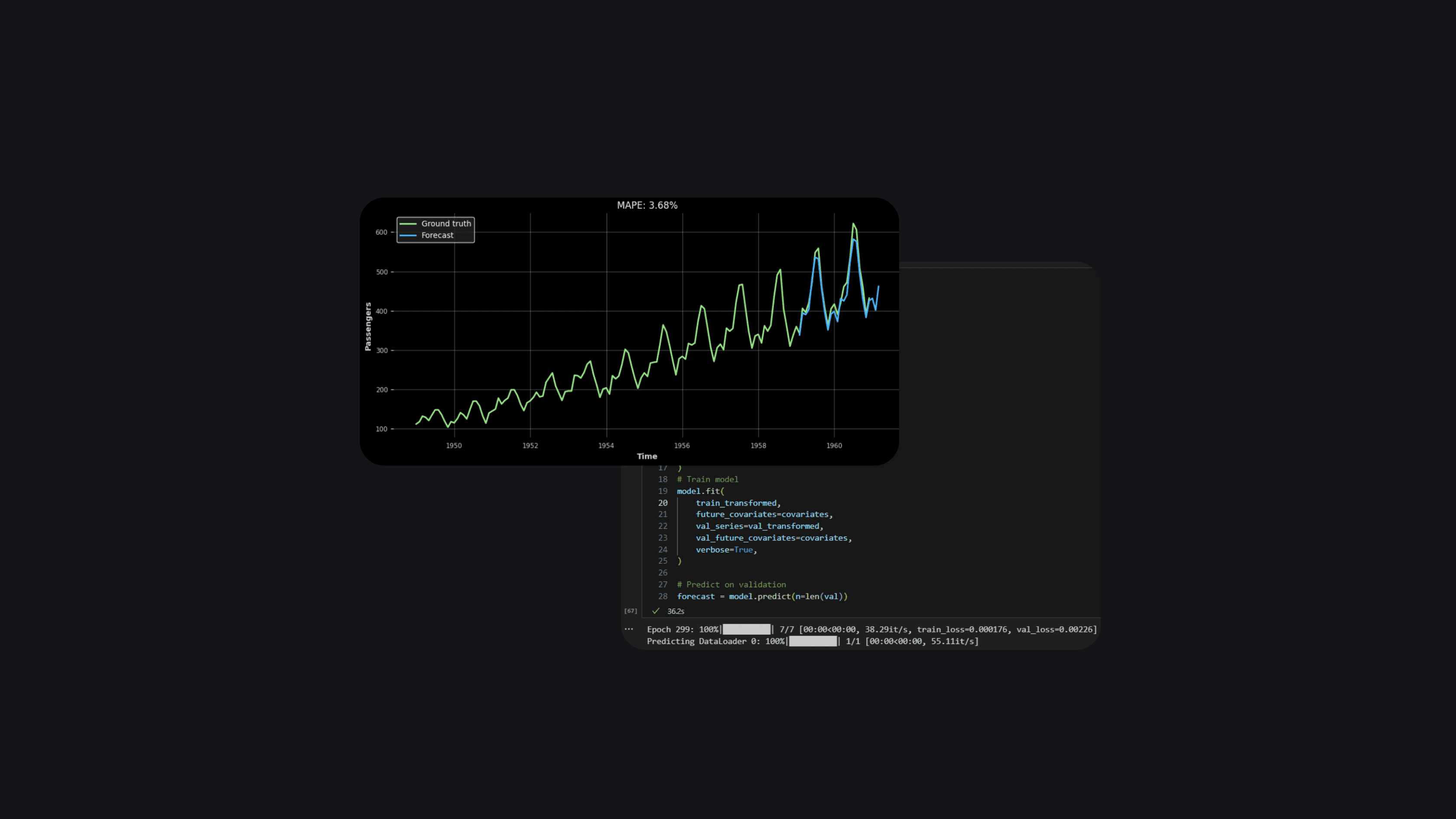Click the future_covariates=covariates argument
Screen dimensions: 1456x819
pyautogui.click(x=763, y=514)
